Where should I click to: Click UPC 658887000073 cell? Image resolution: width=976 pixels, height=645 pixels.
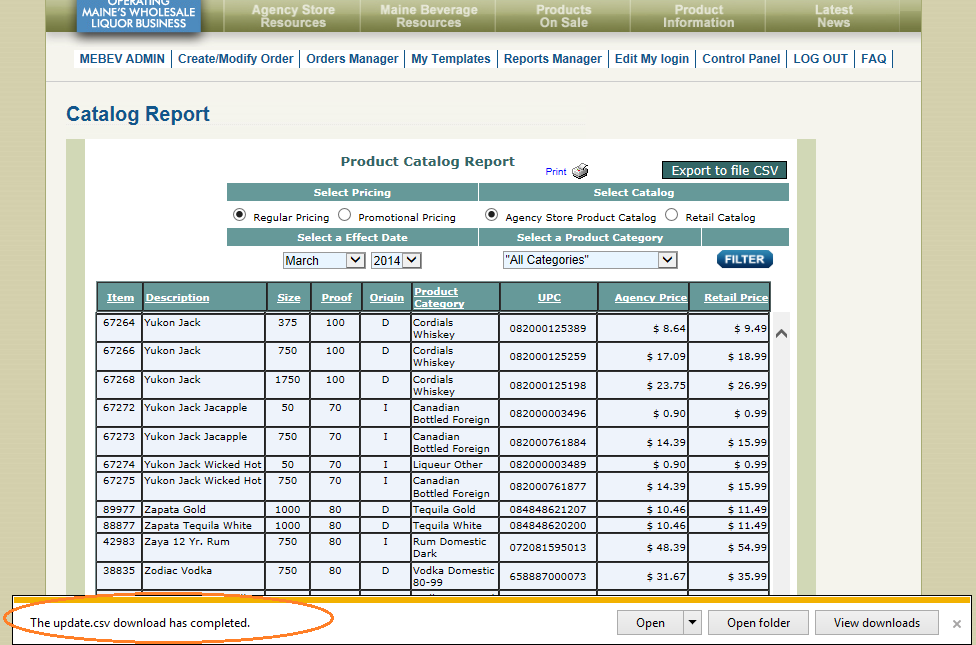[x=548, y=577]
